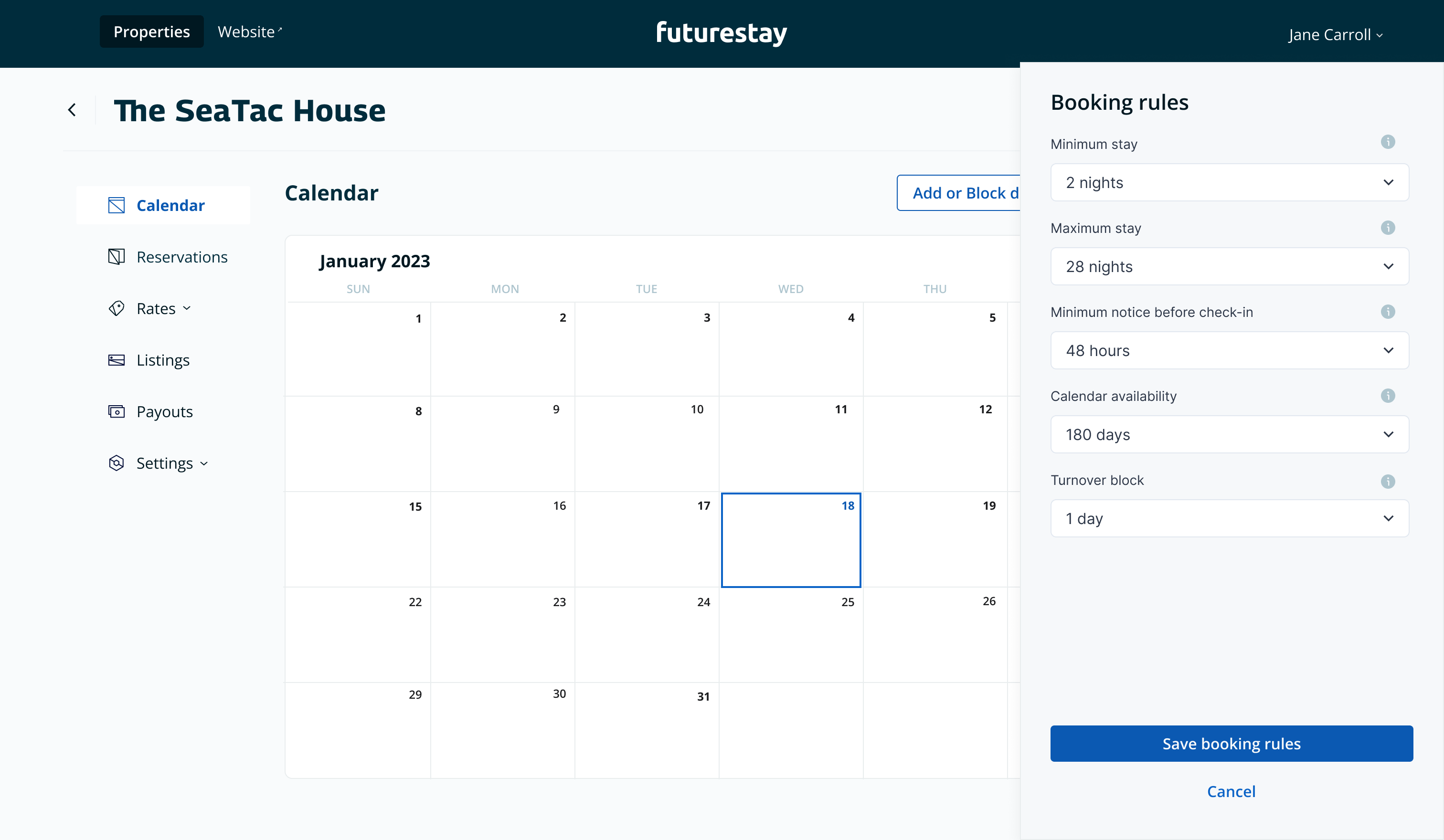Click the info icon next to Minimum stay
The image size is (1444, 840).
[1388, 141]
